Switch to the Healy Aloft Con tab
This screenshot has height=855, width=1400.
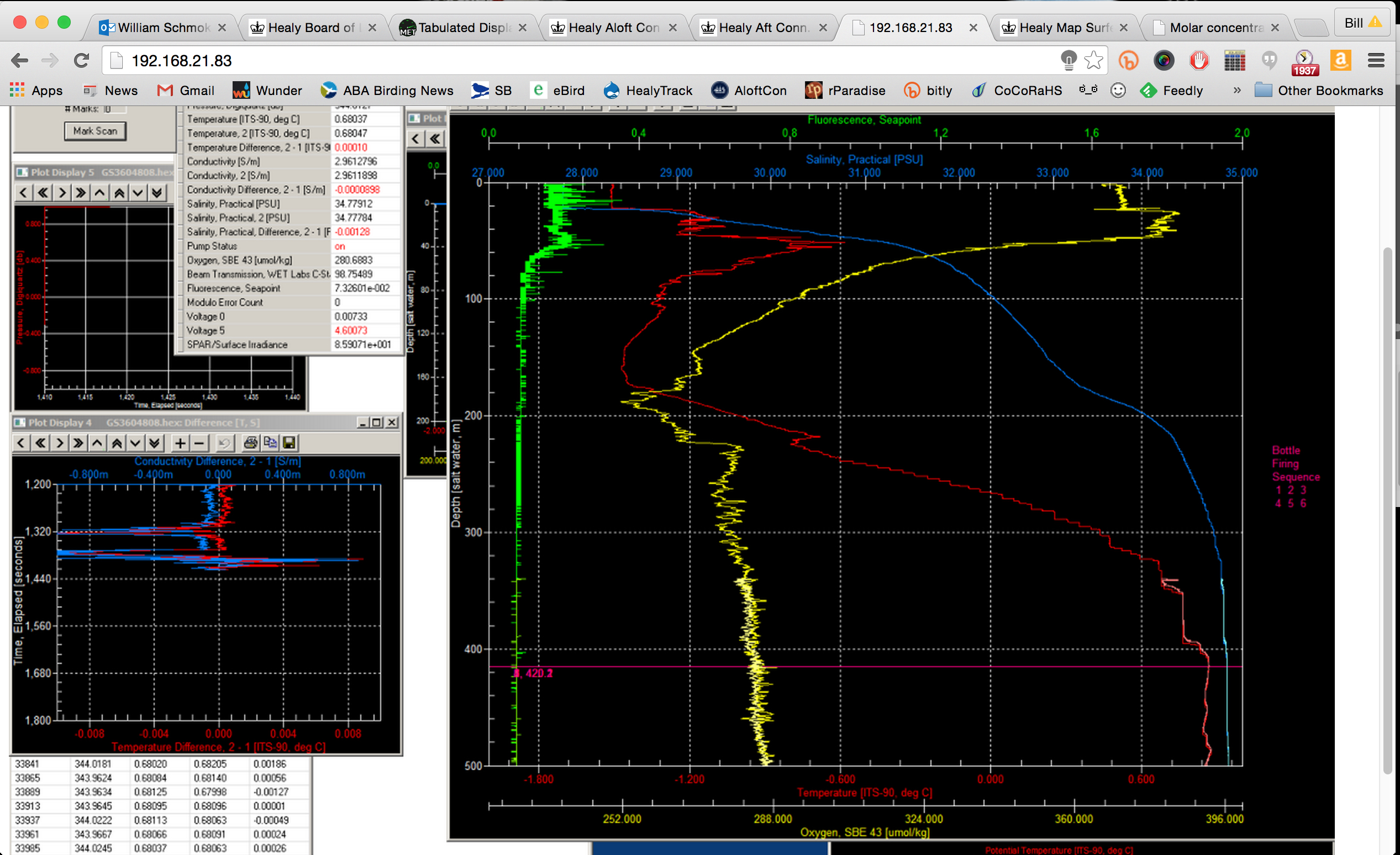(x=613, y=27)
